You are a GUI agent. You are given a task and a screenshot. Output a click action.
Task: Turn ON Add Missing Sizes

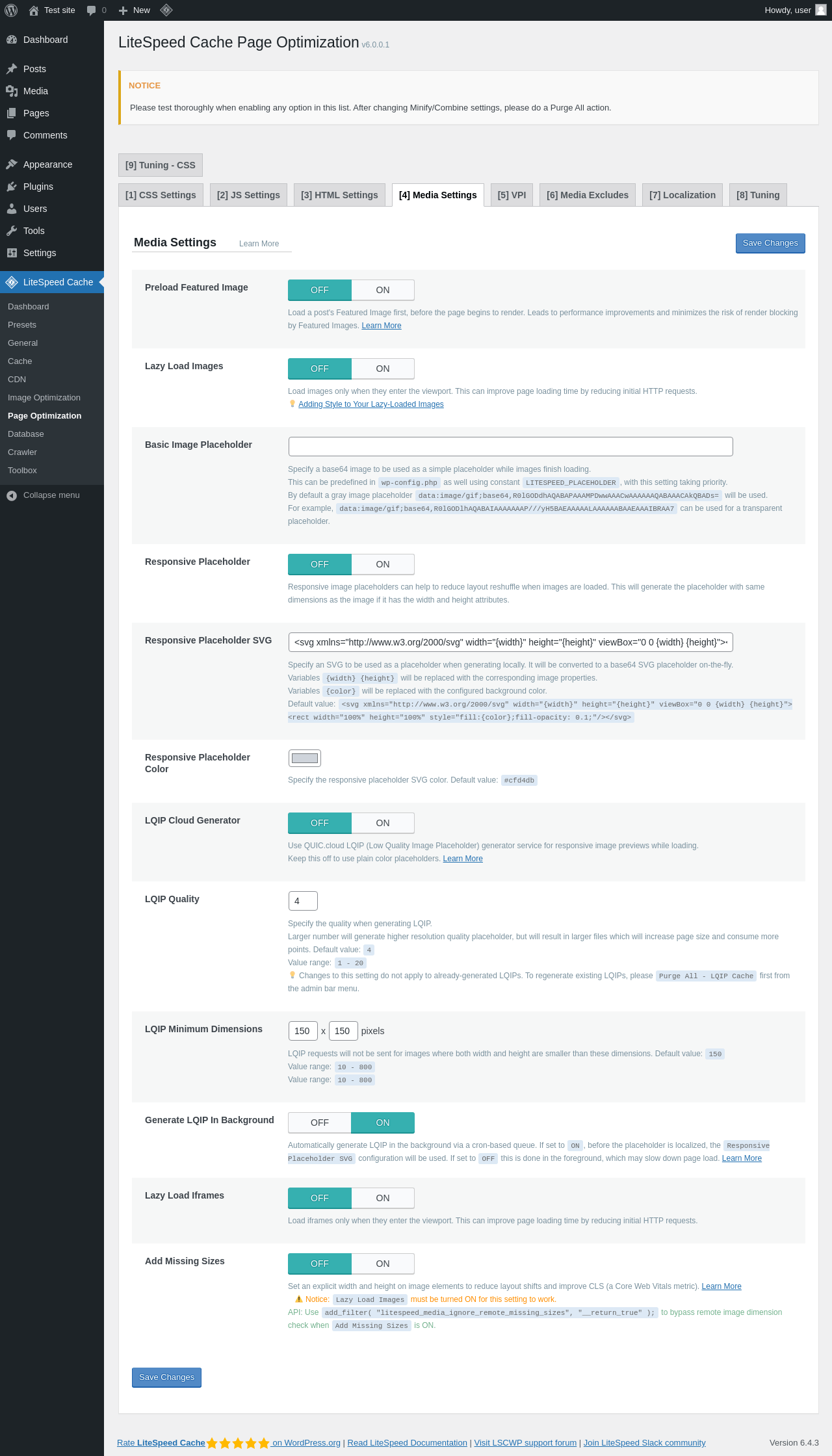pos(383,1264)
